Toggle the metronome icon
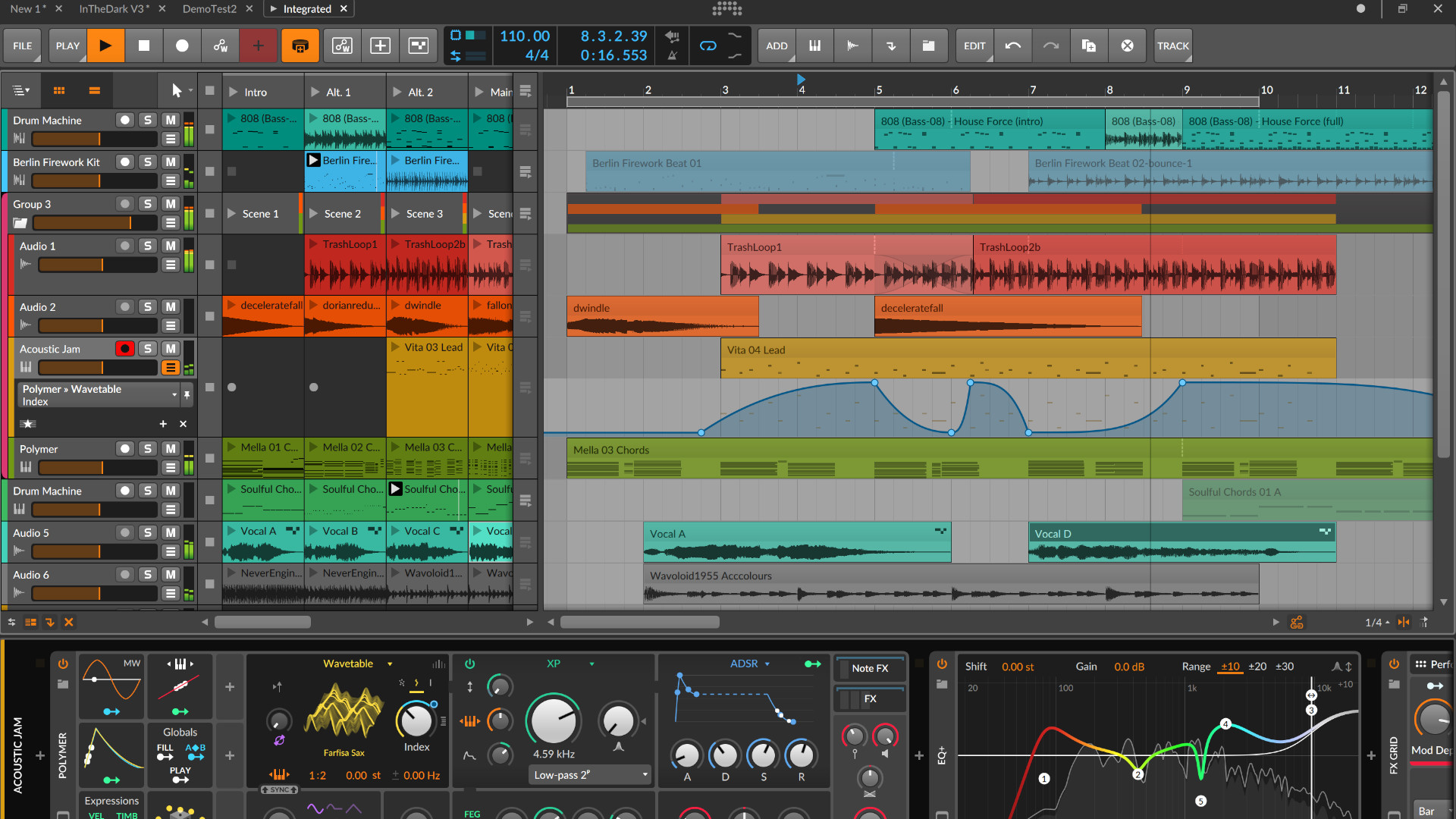 tap(672, 55)
